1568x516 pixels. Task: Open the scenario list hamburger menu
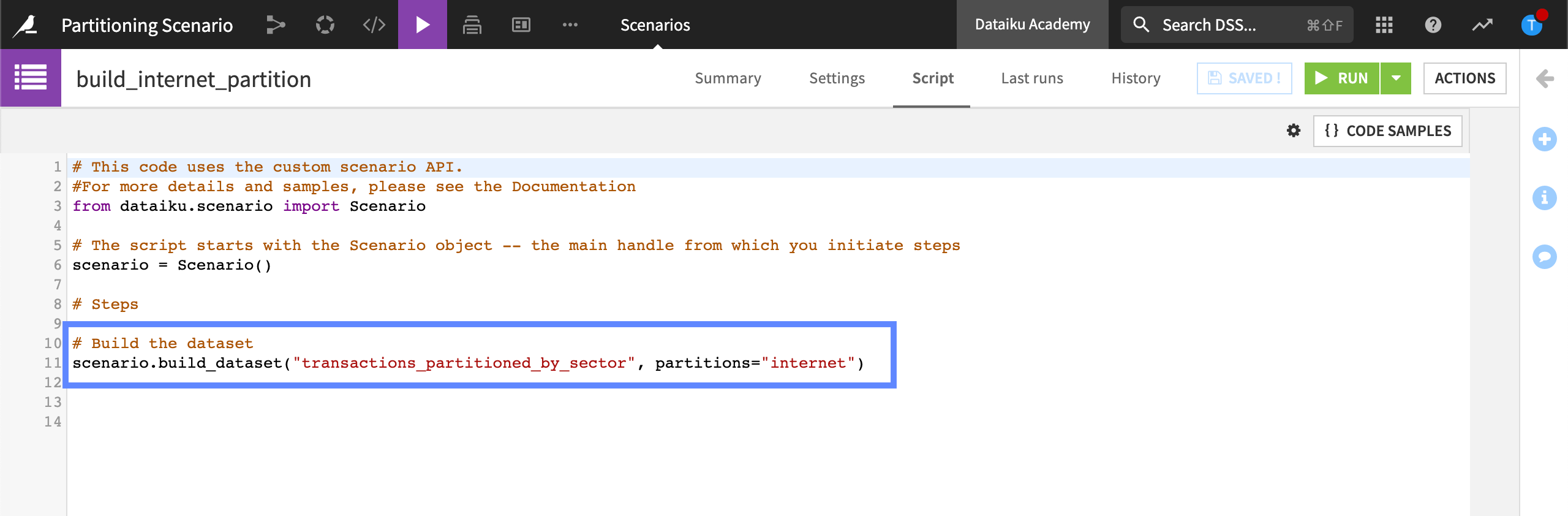pos(31,78)
